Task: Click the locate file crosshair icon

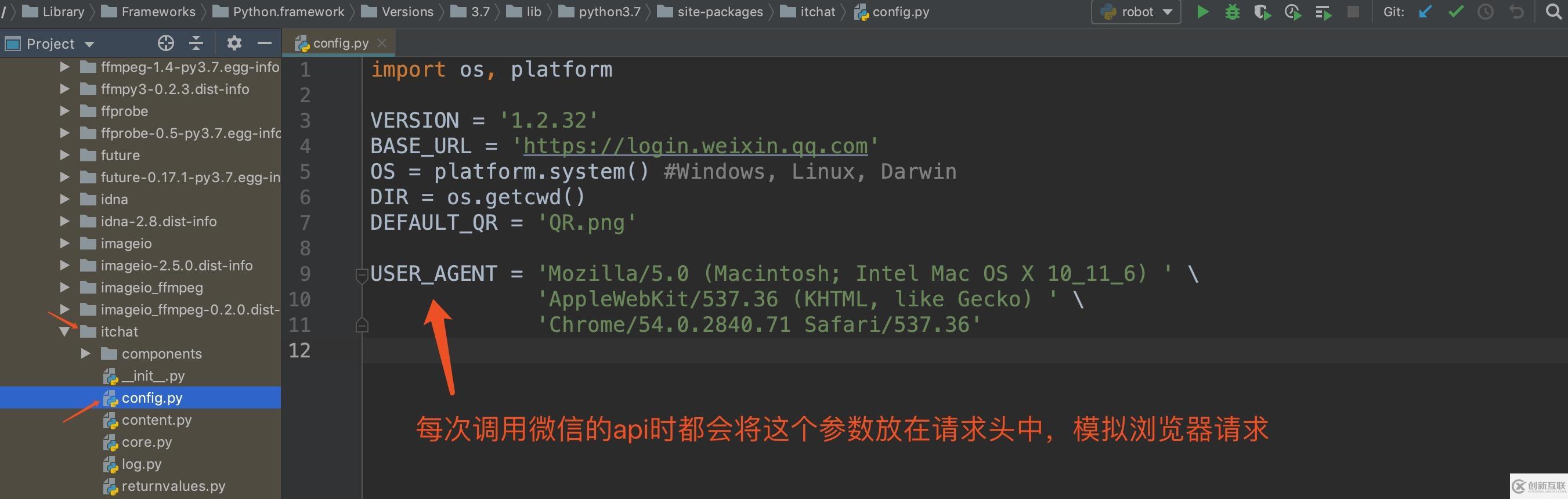Action: [x=165, y=43]
